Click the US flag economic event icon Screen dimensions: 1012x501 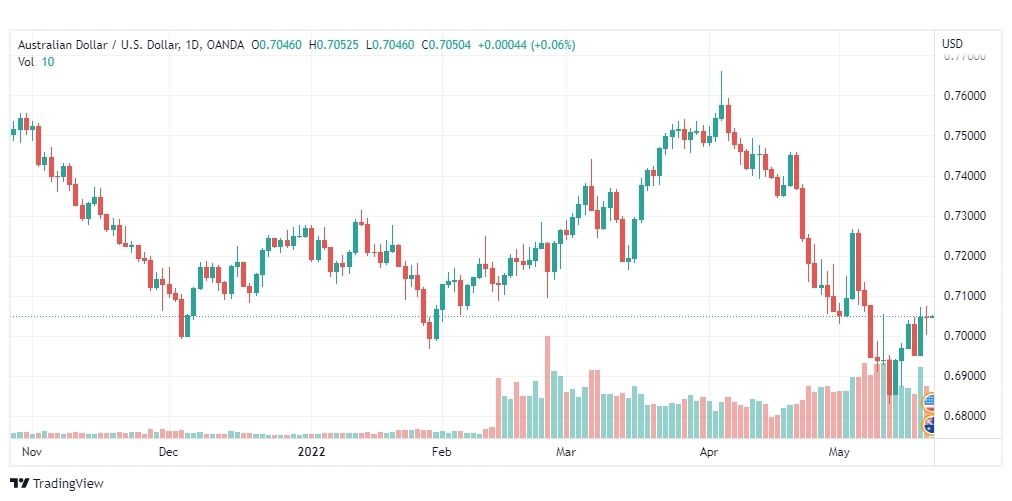click(x=930, y=404)
